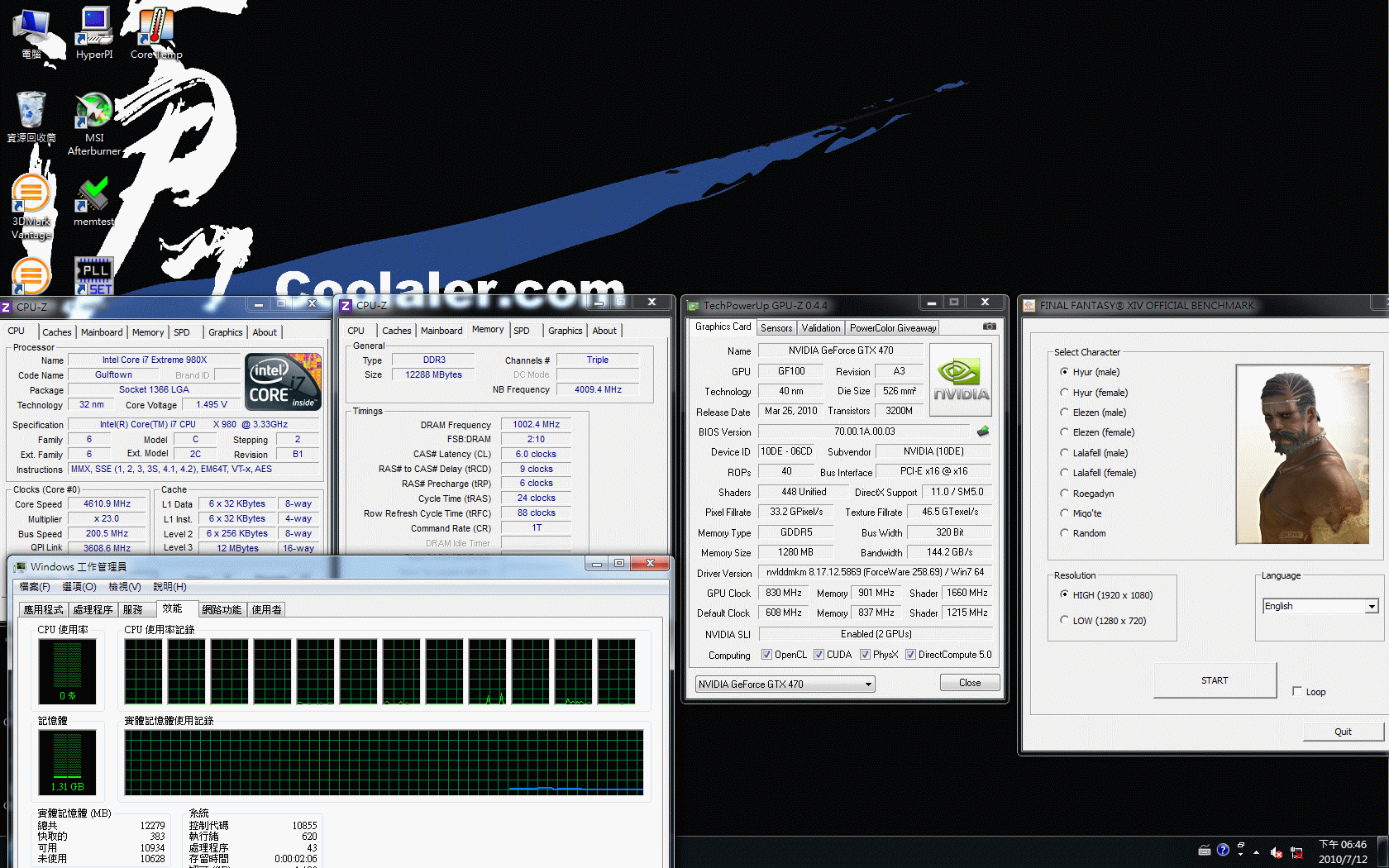Open the memtest desktop shortcut
The image size is (1389, 868).
click(x=93, y=200)
